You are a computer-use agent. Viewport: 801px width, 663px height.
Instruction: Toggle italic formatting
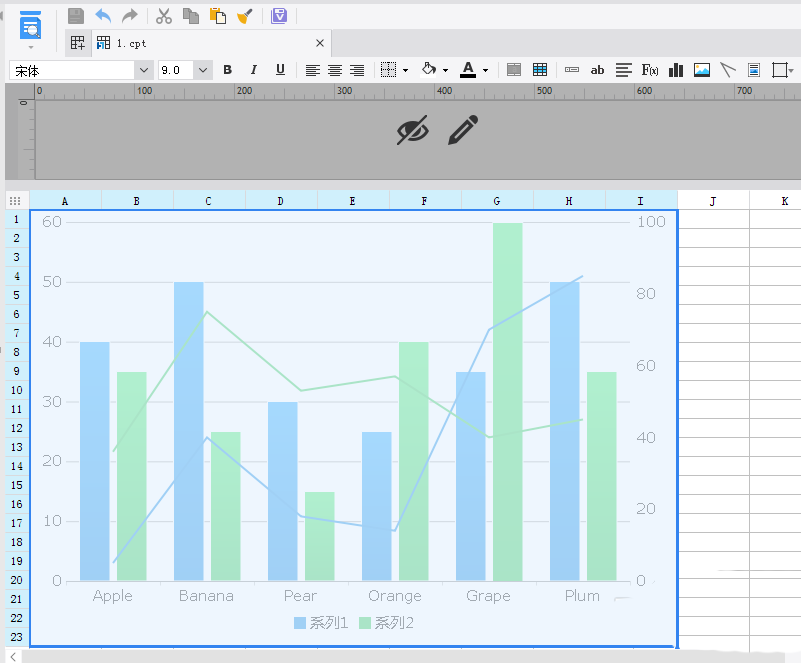pos(253,70)
